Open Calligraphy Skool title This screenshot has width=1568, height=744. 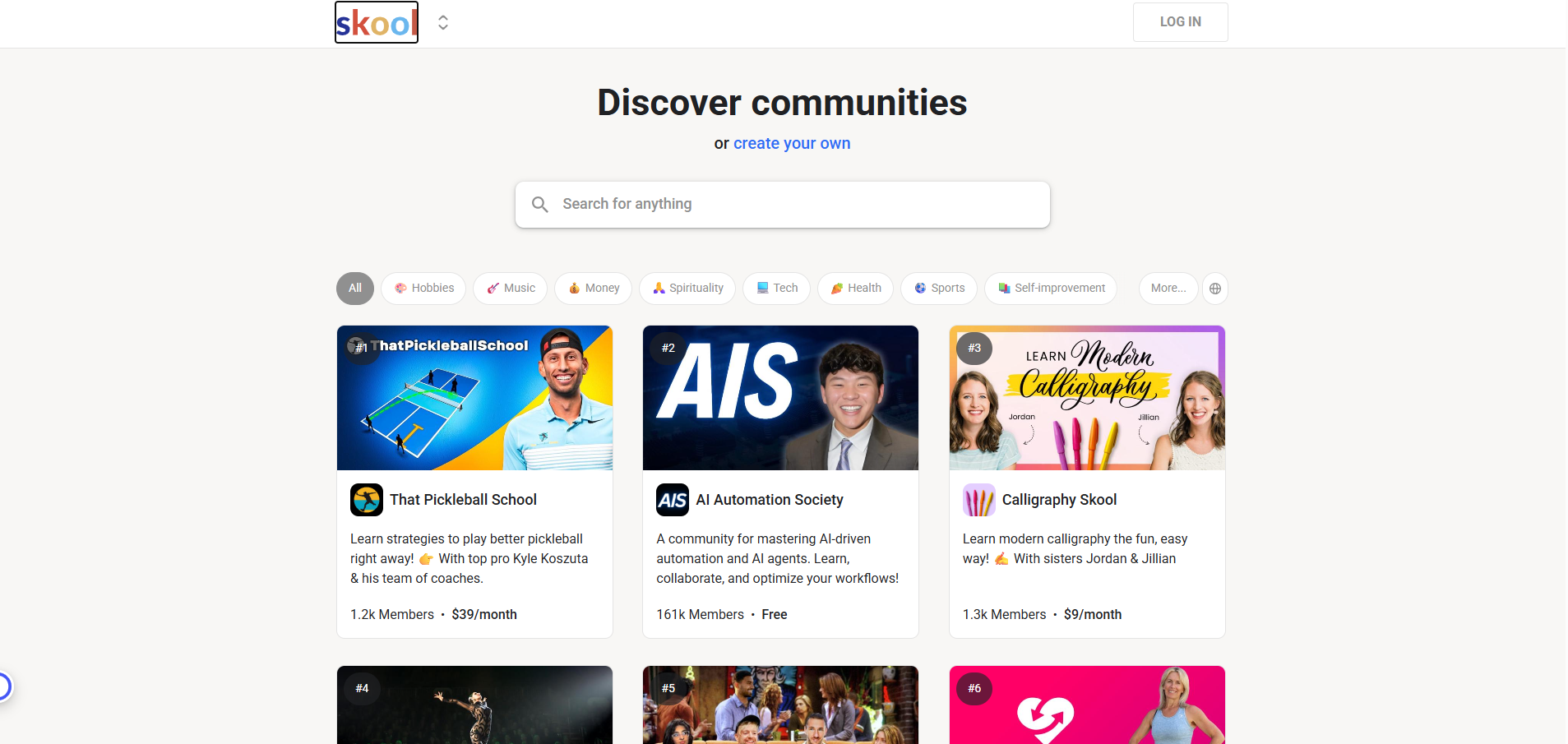(1059, 500)
